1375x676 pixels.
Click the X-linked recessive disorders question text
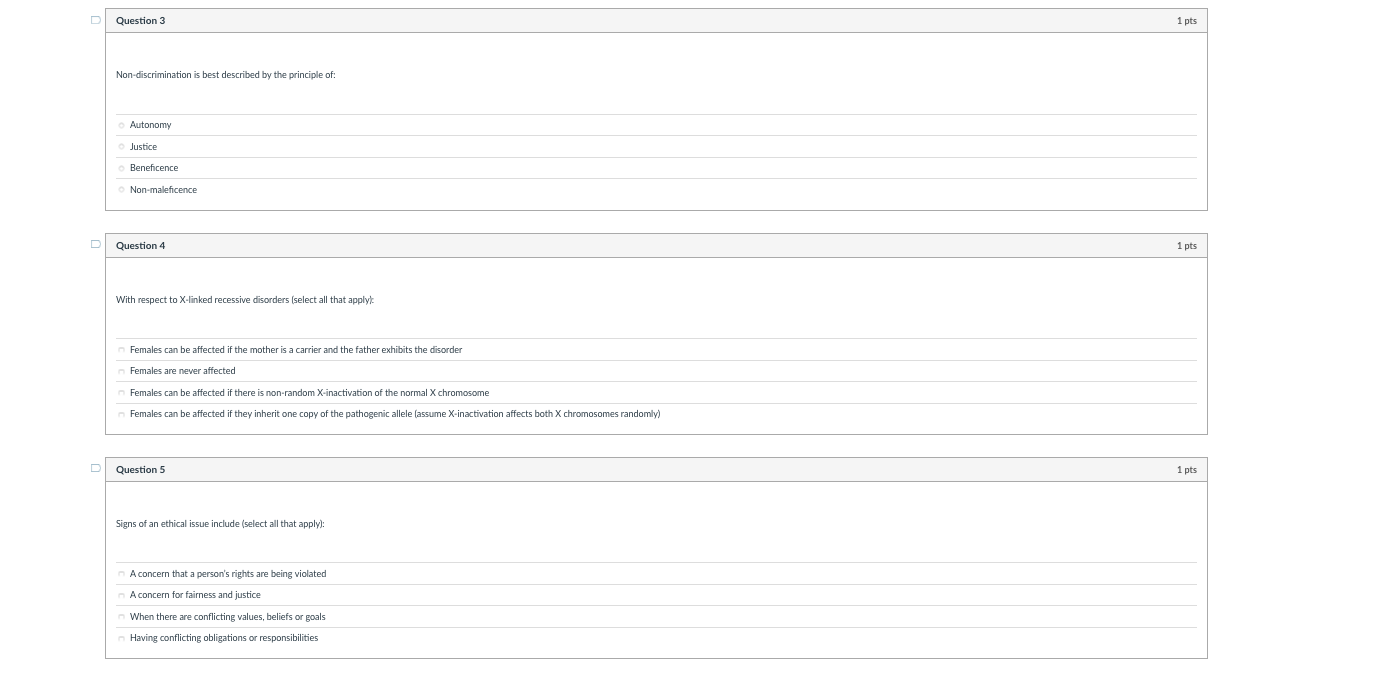(245, 300)
